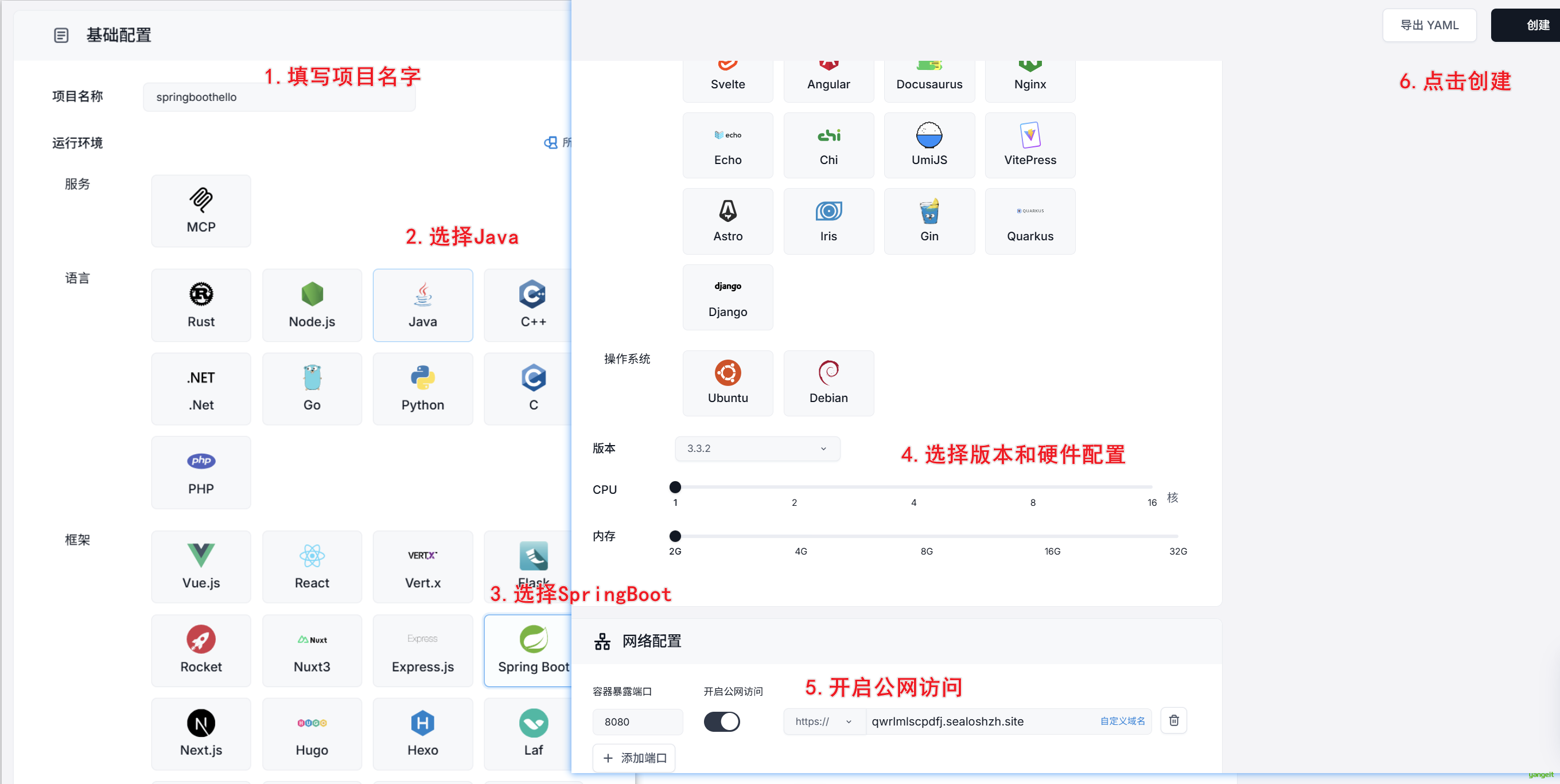The width and height of the screenshot is (1560, 784).
Task: Select the PHP language card
Action: click(x=201, y=472)
